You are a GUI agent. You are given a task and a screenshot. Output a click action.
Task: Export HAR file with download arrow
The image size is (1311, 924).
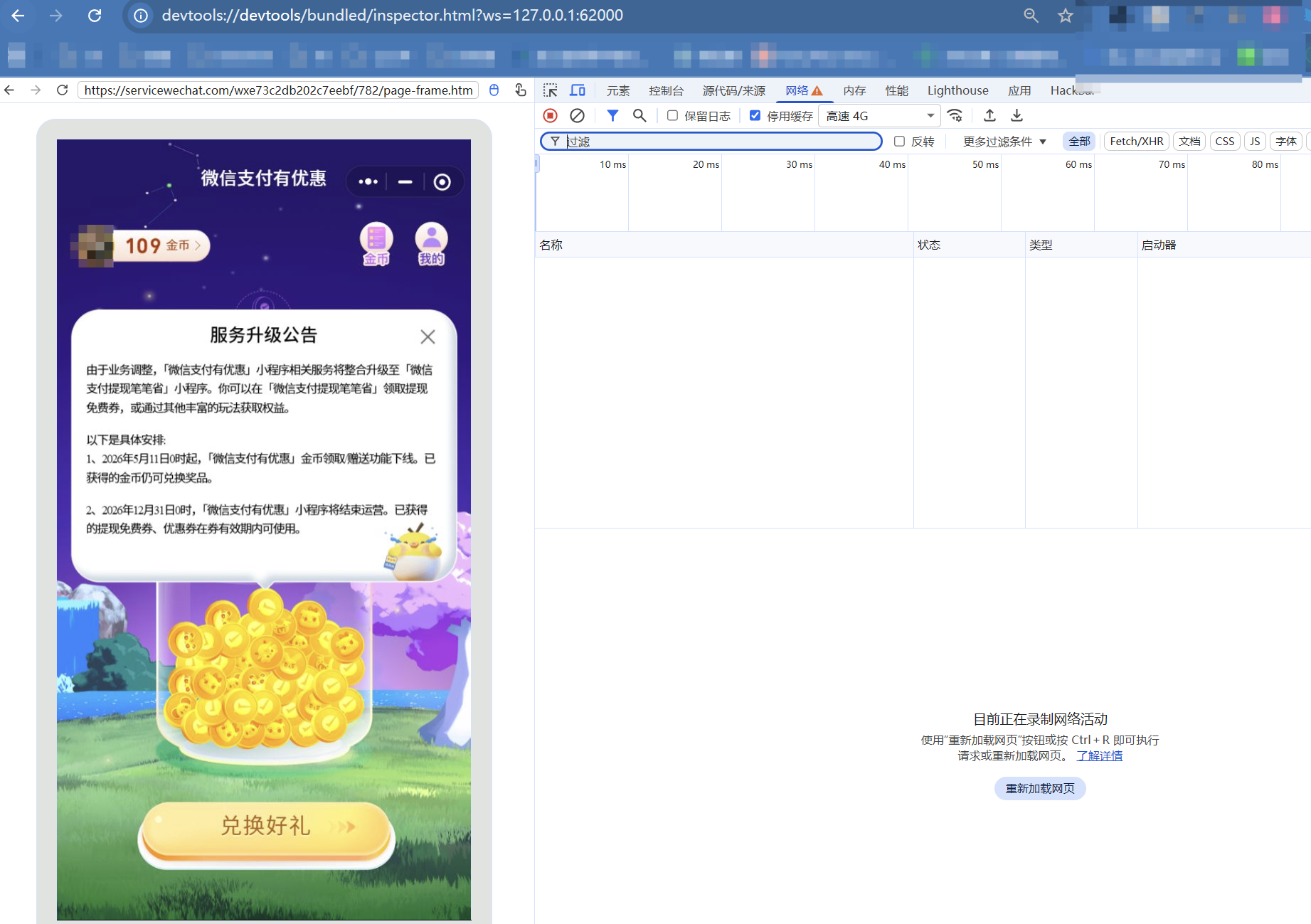click(x=1017, y=115)
